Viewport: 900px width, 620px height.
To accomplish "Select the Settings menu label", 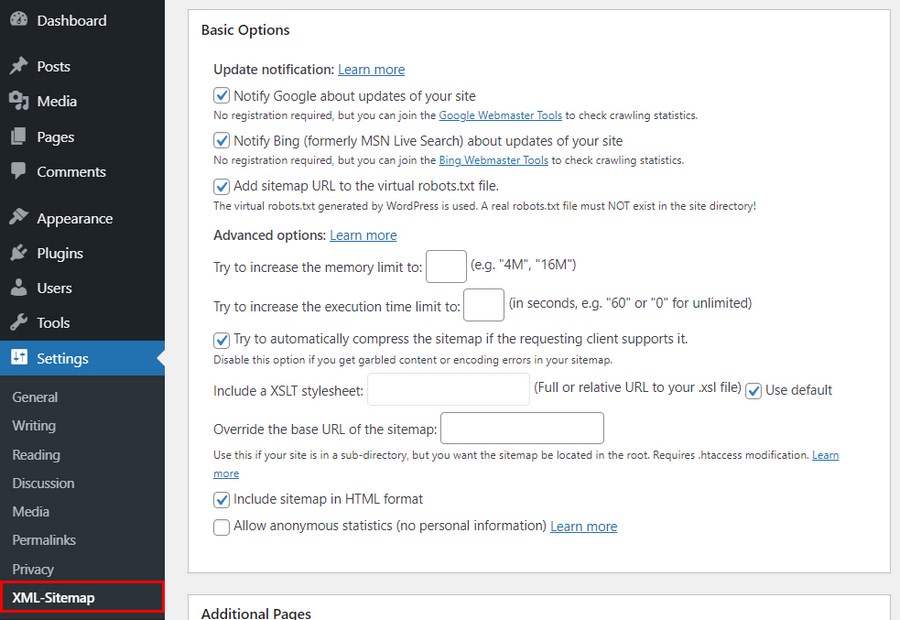I will 63,359.
